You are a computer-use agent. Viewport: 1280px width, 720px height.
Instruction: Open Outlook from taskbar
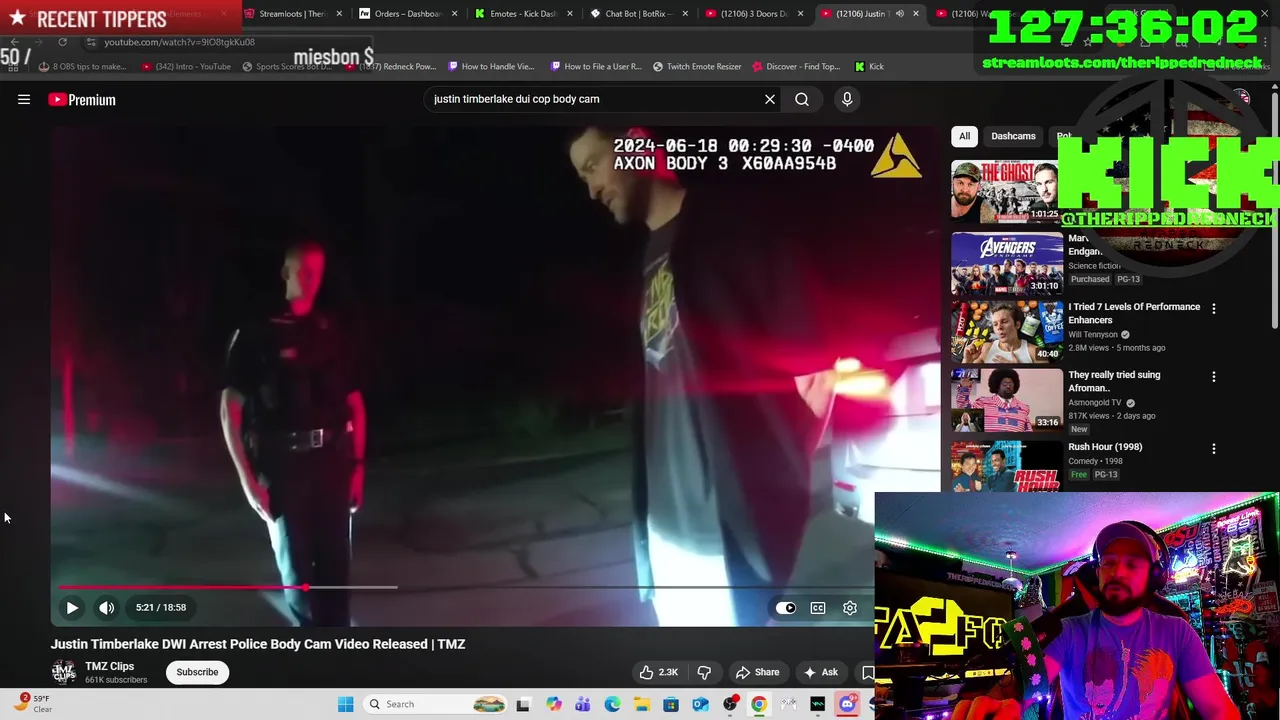coord(700,704)
